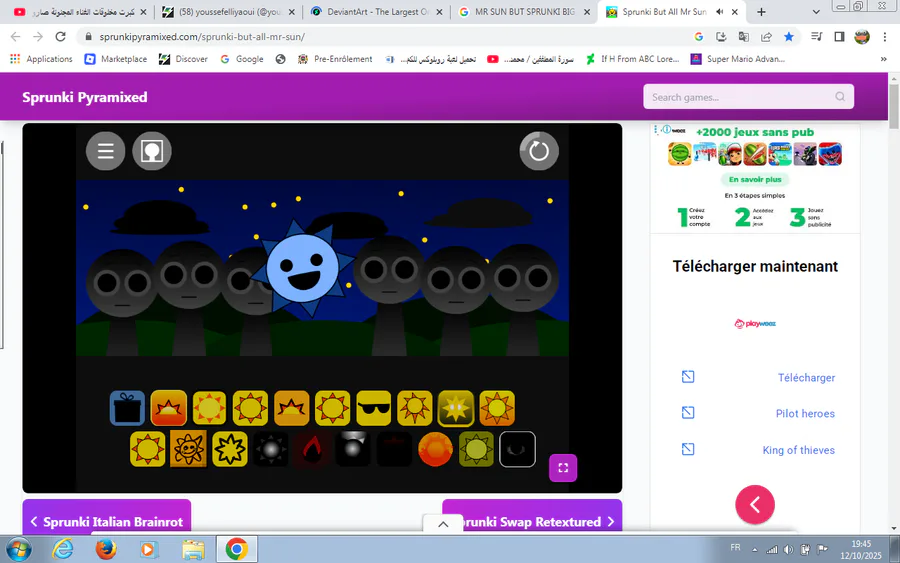Click the address bar URL
Screen dimensions: 900x563
[201, 37]
